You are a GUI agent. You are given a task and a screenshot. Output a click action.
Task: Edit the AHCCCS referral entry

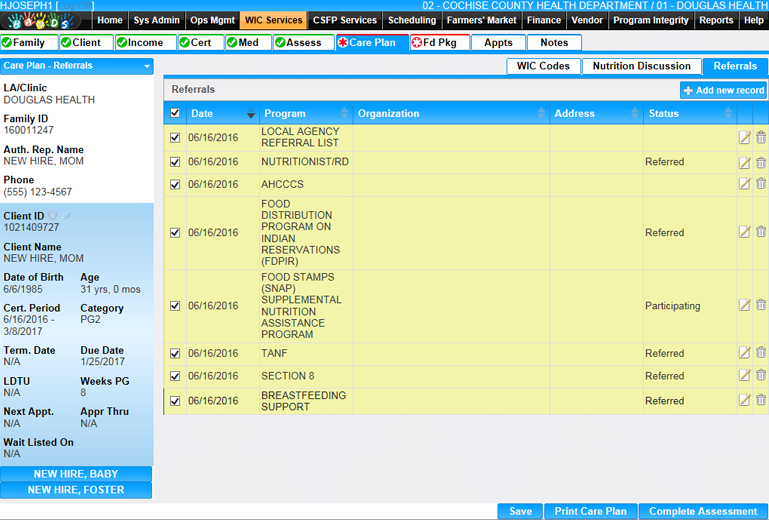click(x=744, y=184)
